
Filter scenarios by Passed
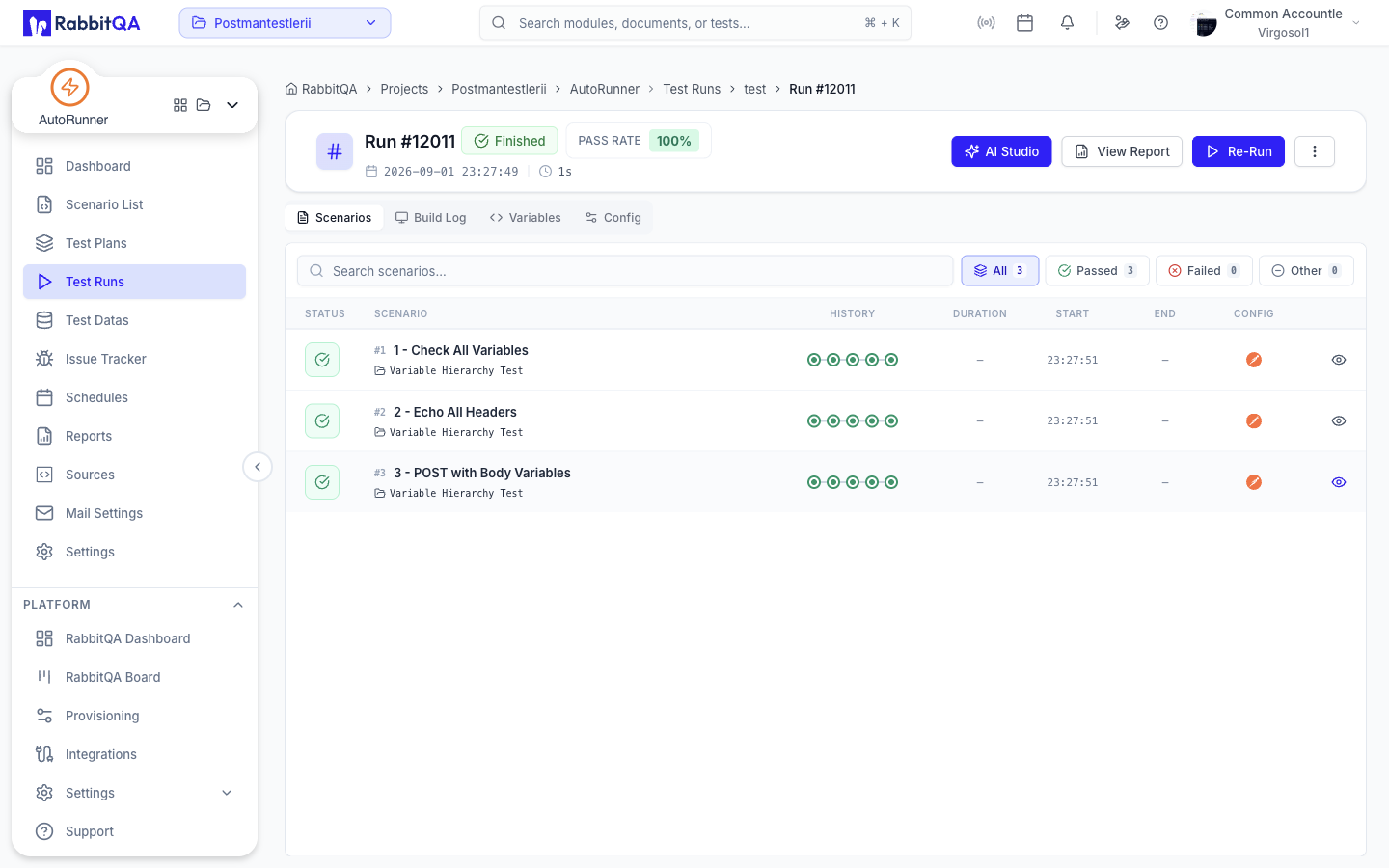click(x=1097, y=271)
